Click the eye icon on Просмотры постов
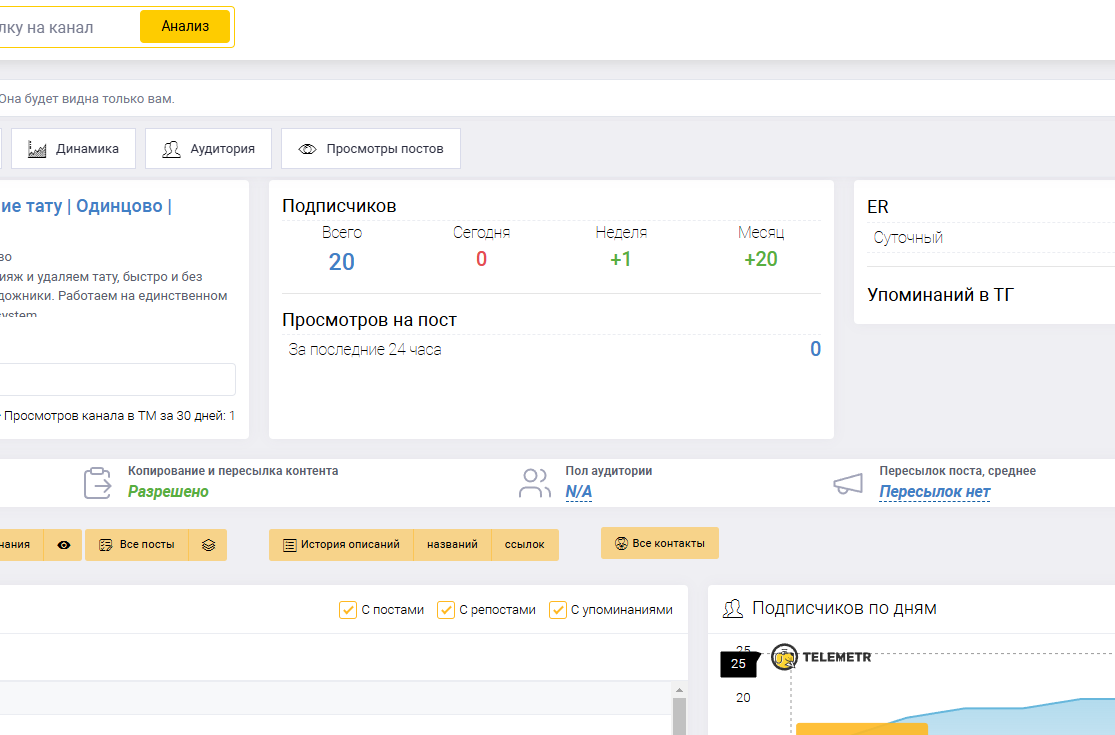Viewport: 1115px width, 735px height. pos(307,149)
